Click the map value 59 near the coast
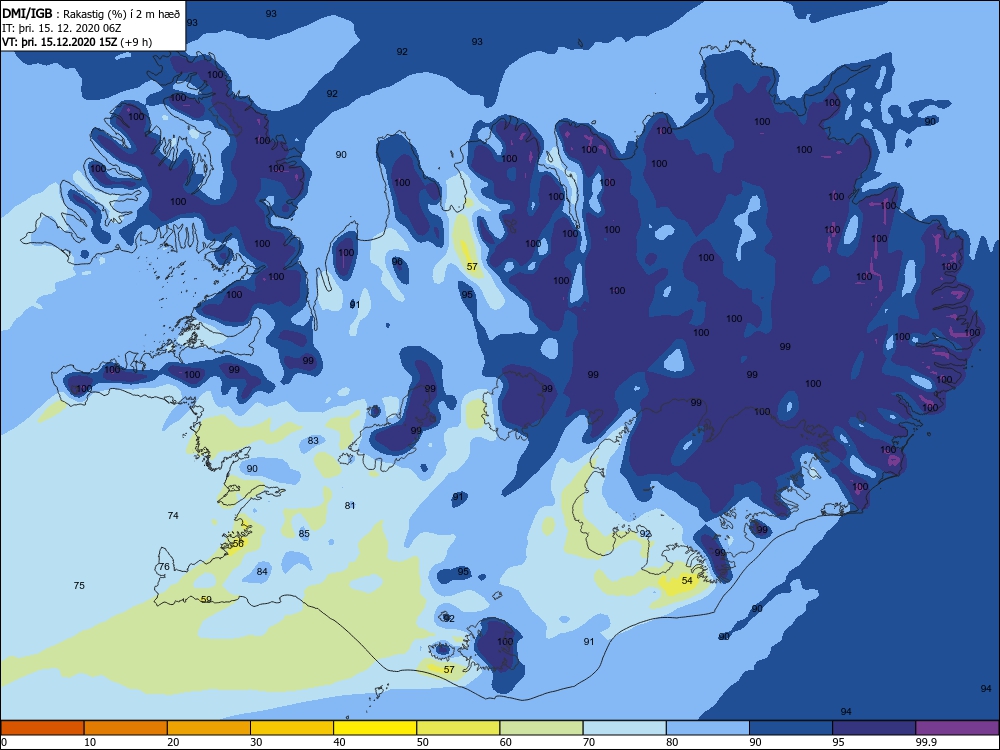The image size is (1000, 750). coord(206,599)
